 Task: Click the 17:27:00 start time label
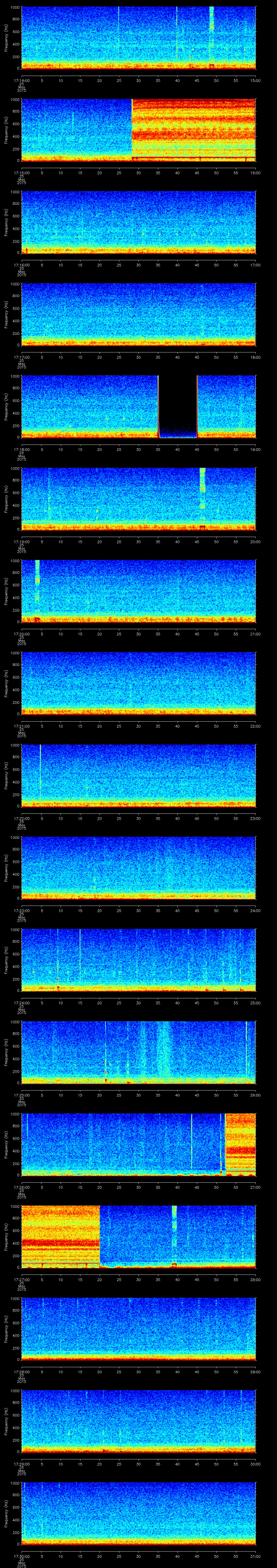point(21,1279)
